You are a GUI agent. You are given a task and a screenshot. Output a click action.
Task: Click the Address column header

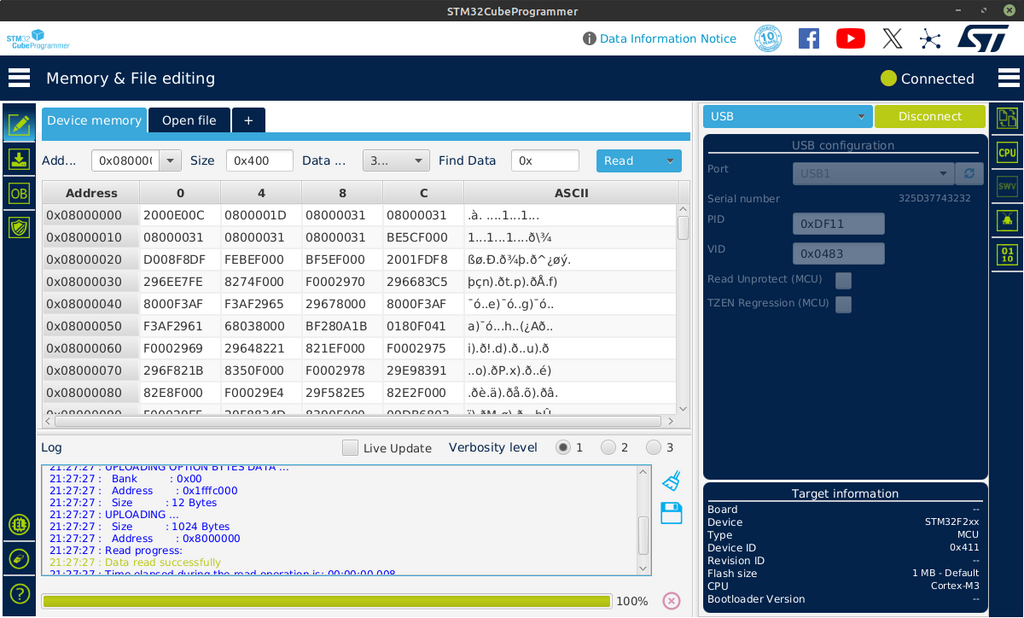91,193
